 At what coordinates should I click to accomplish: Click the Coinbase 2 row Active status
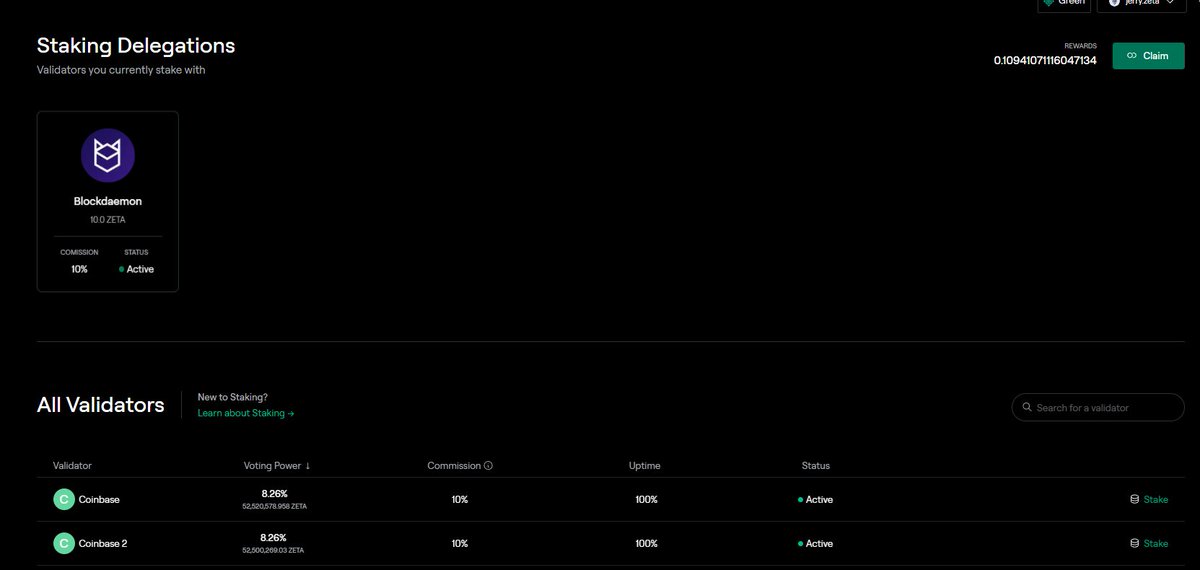[x=816, y=544]
